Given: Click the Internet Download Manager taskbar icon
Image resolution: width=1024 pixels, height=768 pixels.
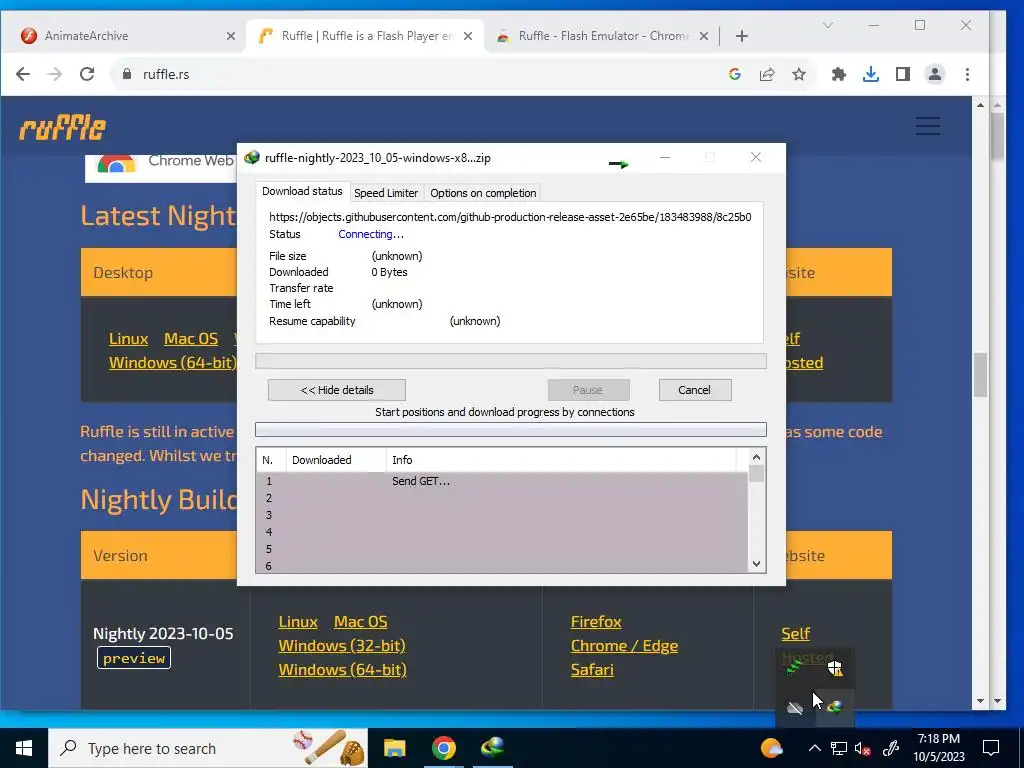Looking at the screenshot, I should coord(492,748).
